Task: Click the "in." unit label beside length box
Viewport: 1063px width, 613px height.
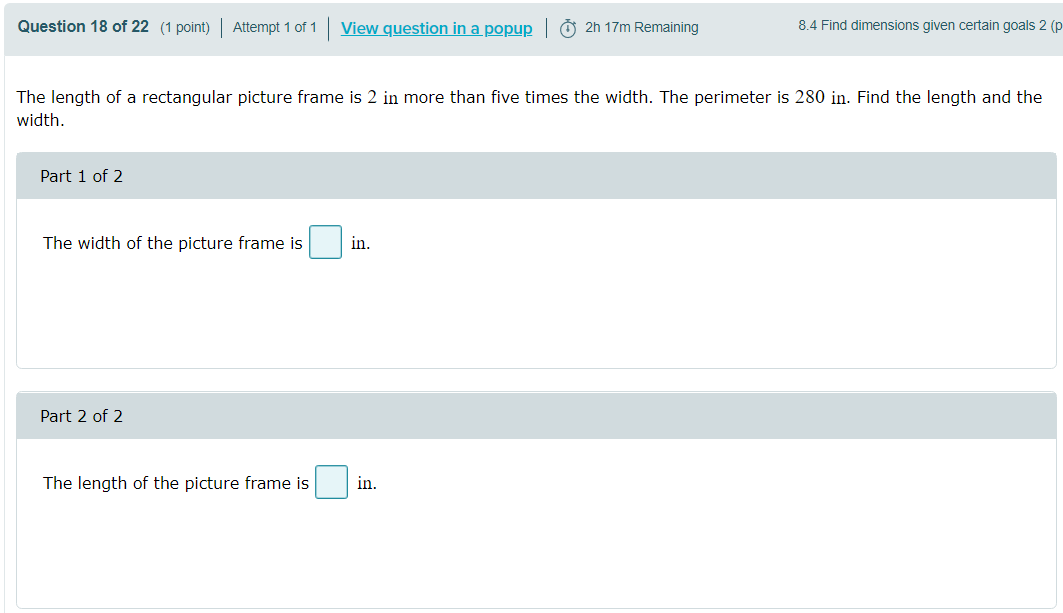Action: [x=366, y=483]
